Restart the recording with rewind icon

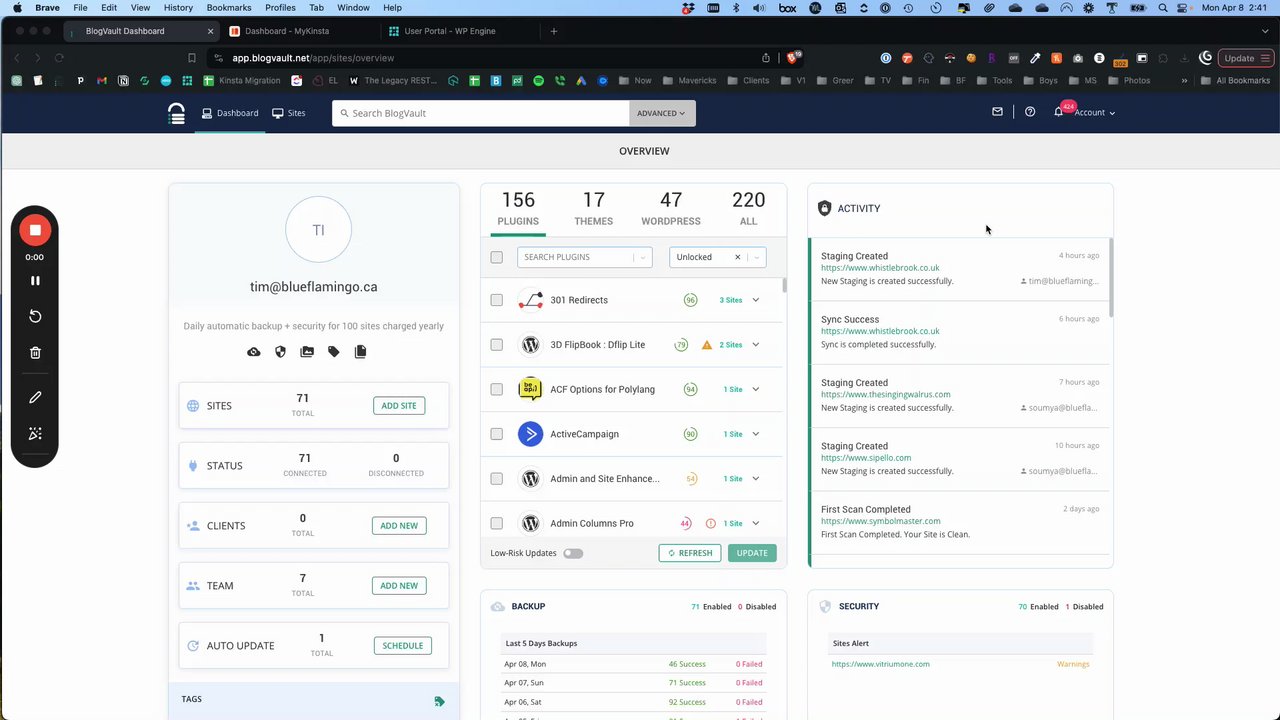[35, 316]
